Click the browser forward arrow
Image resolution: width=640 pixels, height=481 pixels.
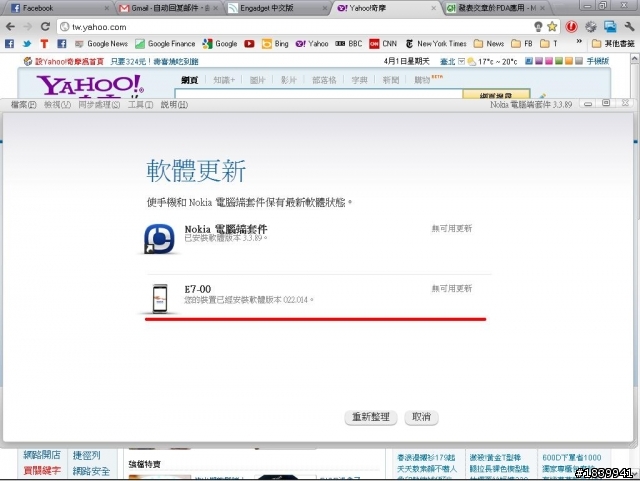click(28, 27)
